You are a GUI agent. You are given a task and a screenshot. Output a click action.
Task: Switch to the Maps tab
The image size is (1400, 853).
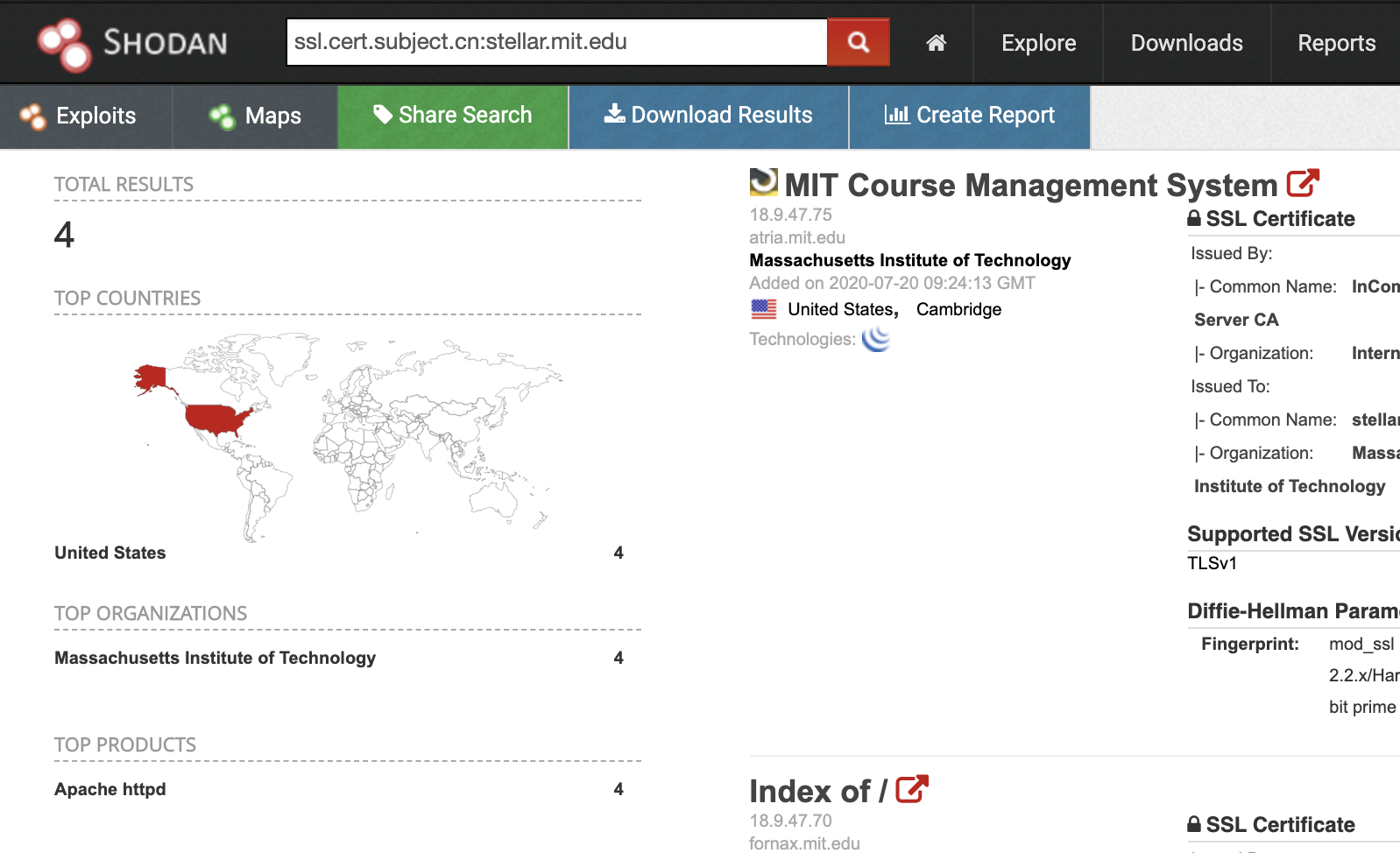pos(255,116)
